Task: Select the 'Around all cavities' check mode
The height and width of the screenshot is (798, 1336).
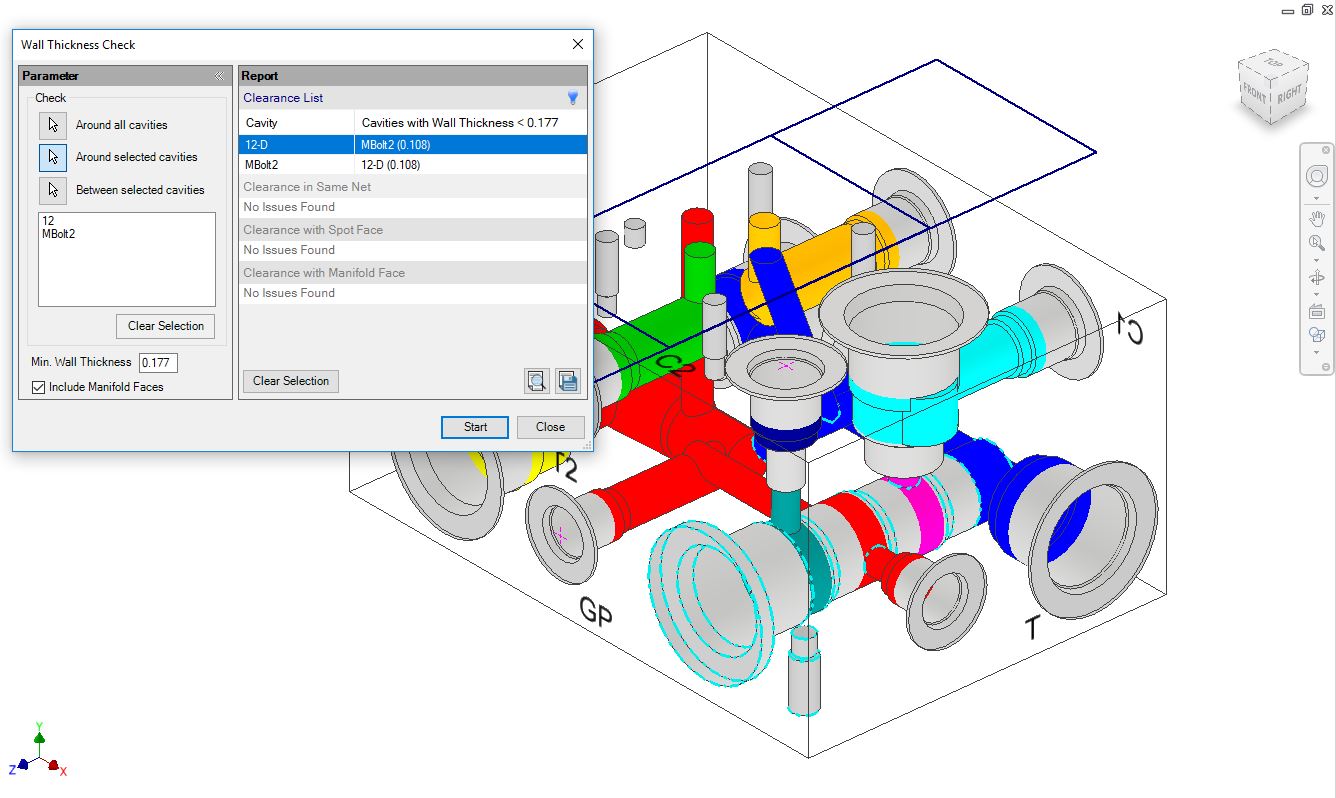Action: coord(53,125)
